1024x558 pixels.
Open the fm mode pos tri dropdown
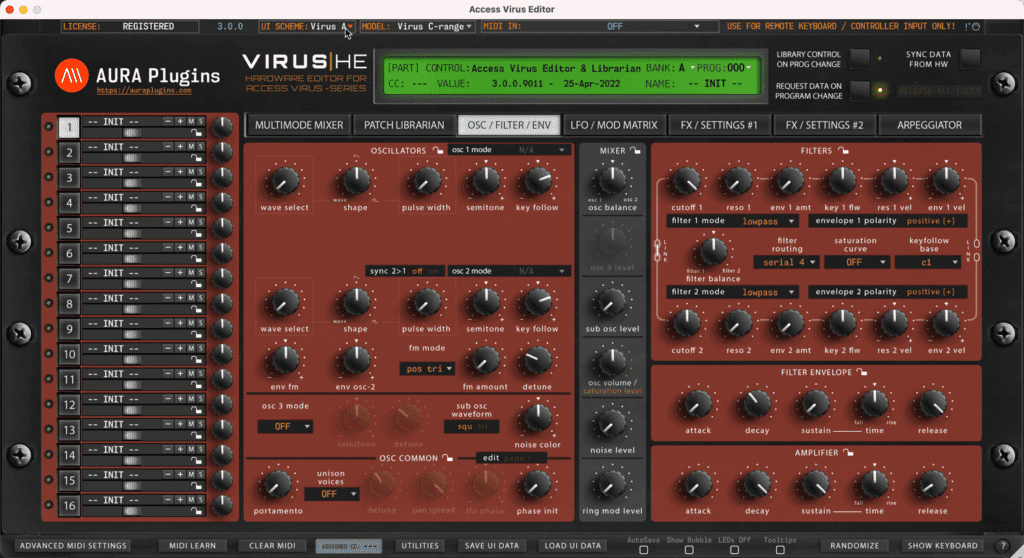pos(427,369)
